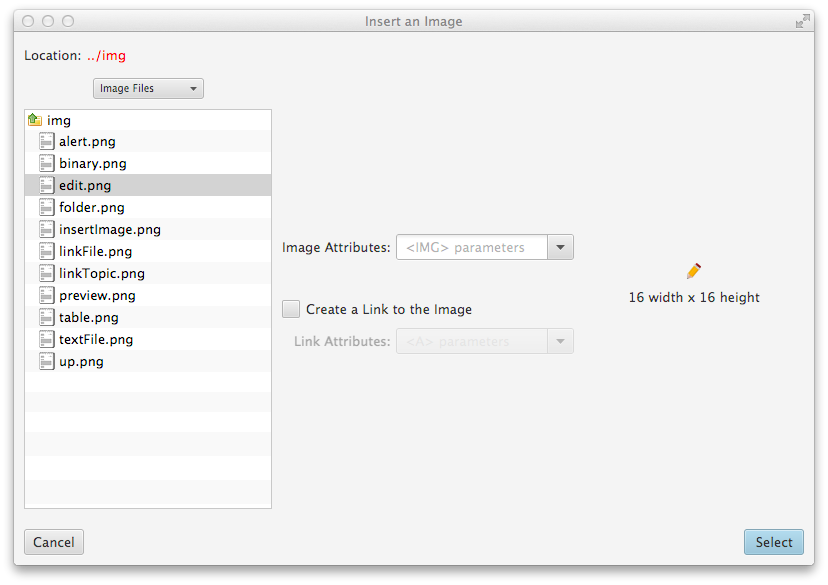Image resolution: width=828 pixels, height=585 pixels.
Task: Click the IMG parameters input field
Action: [471, 247]
